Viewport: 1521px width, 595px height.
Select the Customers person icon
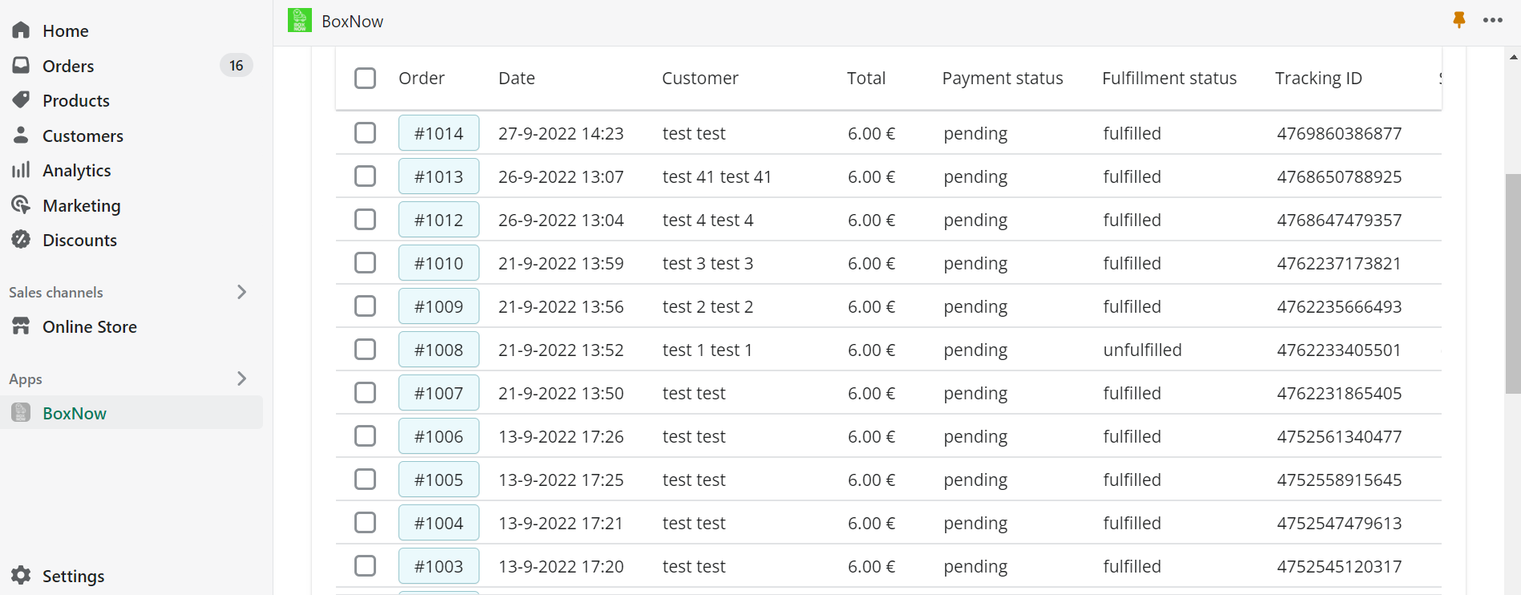tap(21, 135)
